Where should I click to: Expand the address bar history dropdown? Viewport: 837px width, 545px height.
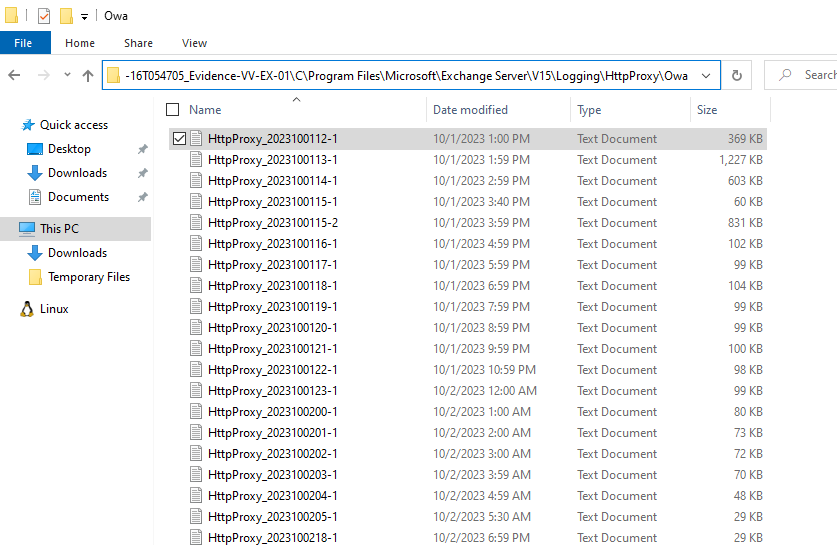(x=706, y=76)
